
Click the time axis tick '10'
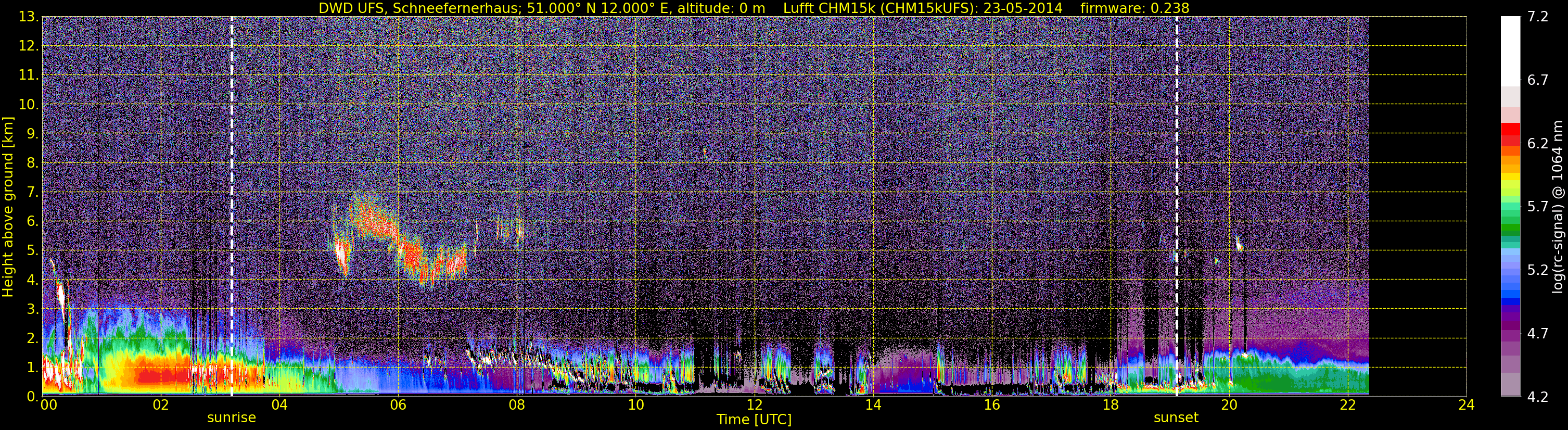point(635,406)
